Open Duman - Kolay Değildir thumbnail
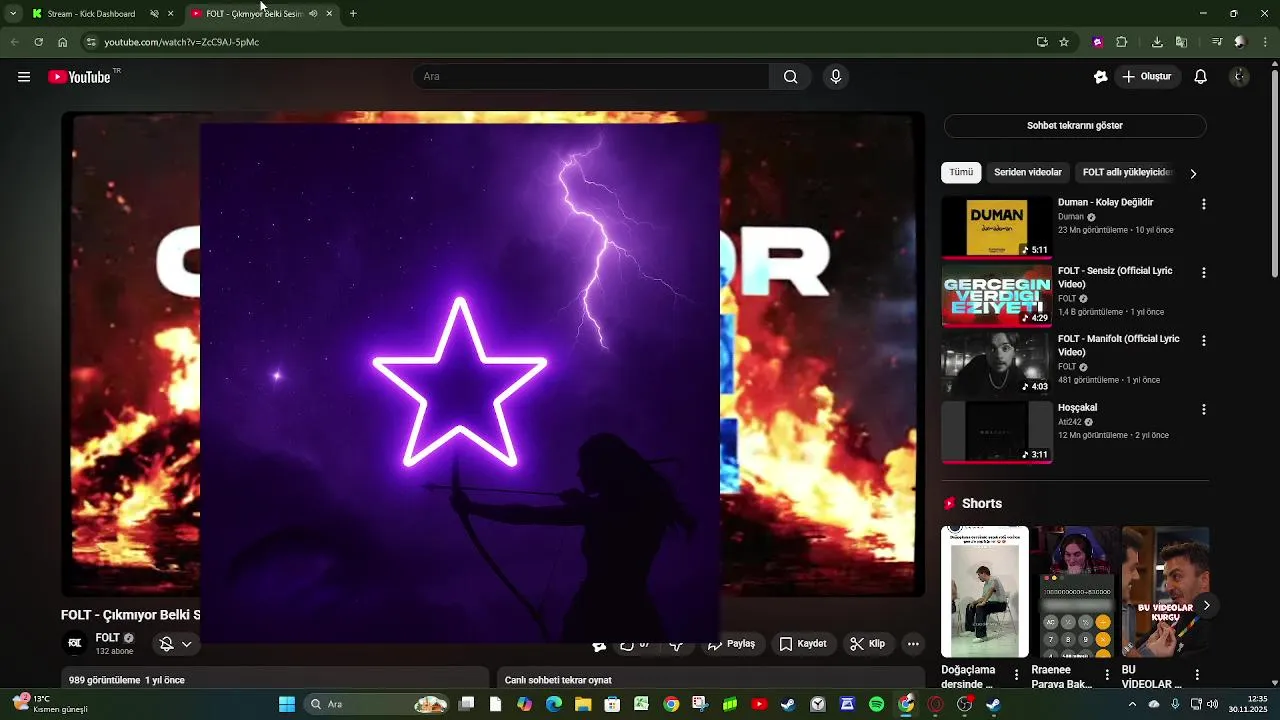Image resolution: width=1280 pixels, height=720 pixels. [x=997, y=227]
